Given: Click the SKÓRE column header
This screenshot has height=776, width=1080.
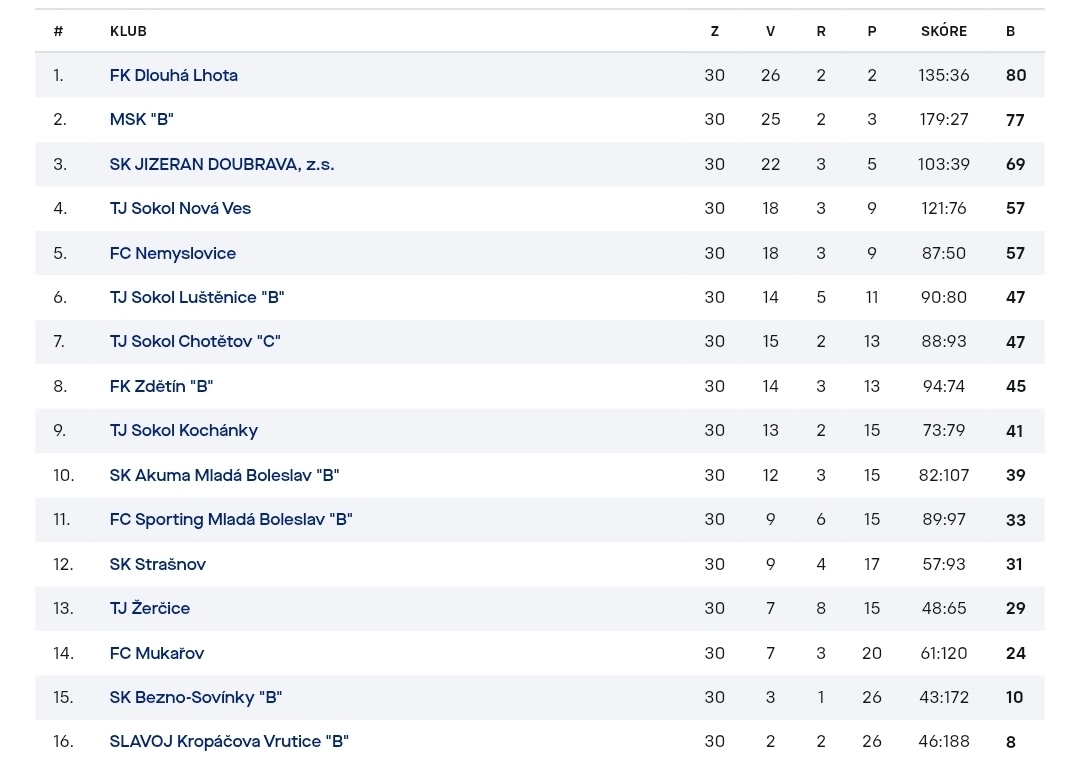Looking at the screenshot, I should point(944,31).
